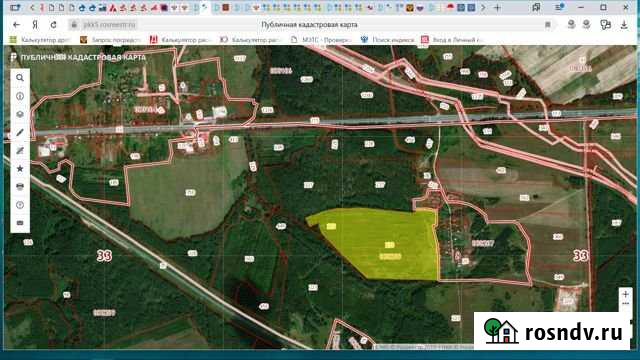Click the bottom briefcase icon in sidebar
The width and height of the screenshot is (640, 360).
(x=20, y=223)
